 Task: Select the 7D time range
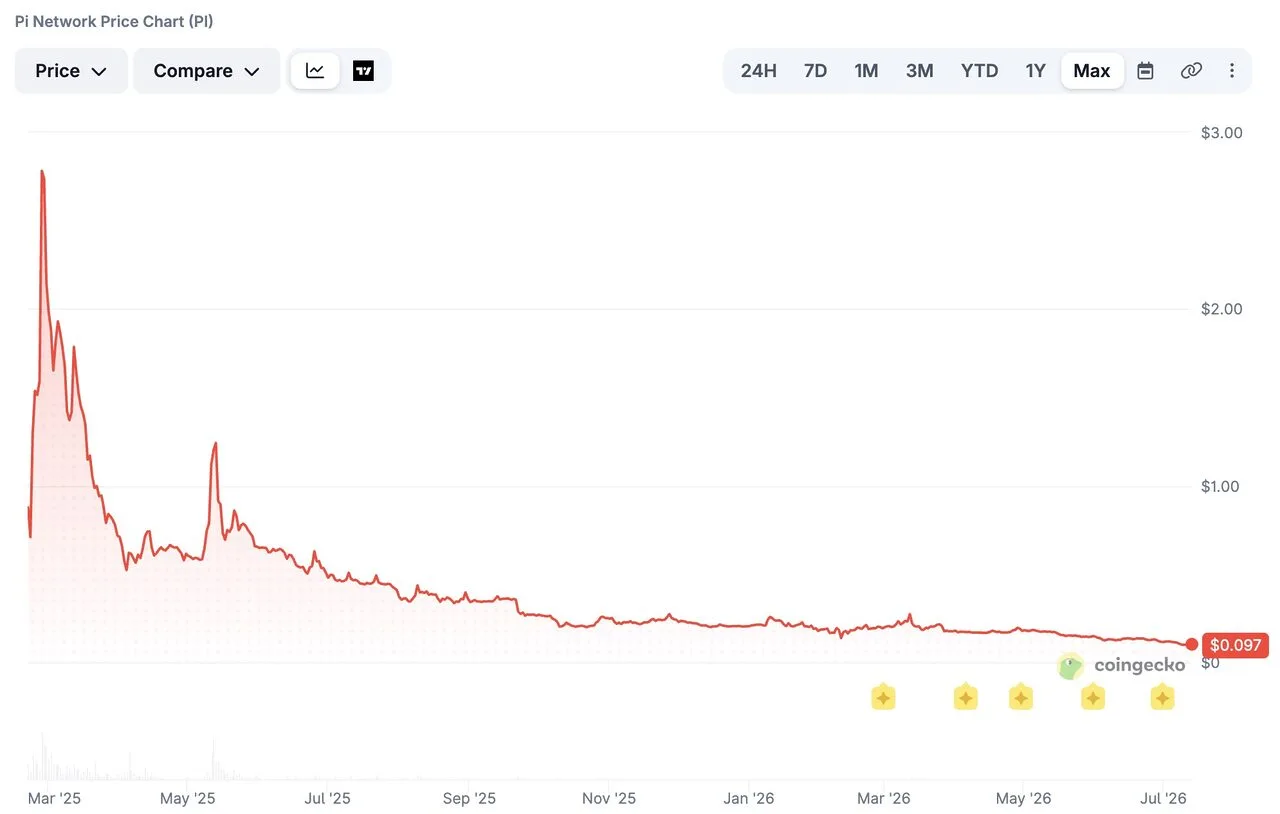(x=816, y=71)
